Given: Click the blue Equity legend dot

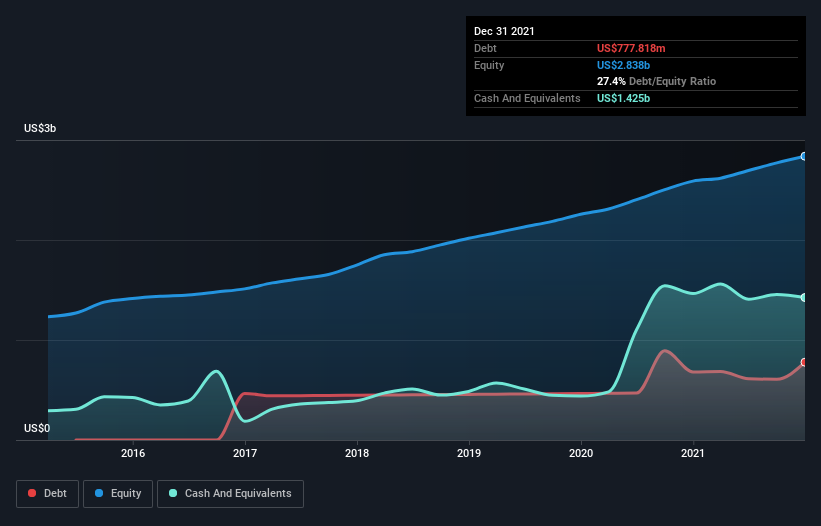Looking at the screenshot, I should pos(99,493).
